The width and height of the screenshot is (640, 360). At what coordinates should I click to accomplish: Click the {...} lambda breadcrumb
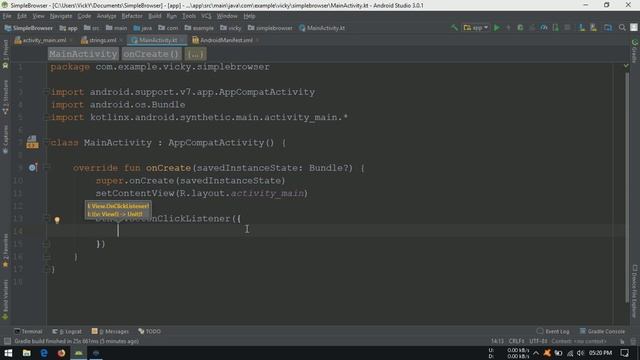(x=196, y=54)
